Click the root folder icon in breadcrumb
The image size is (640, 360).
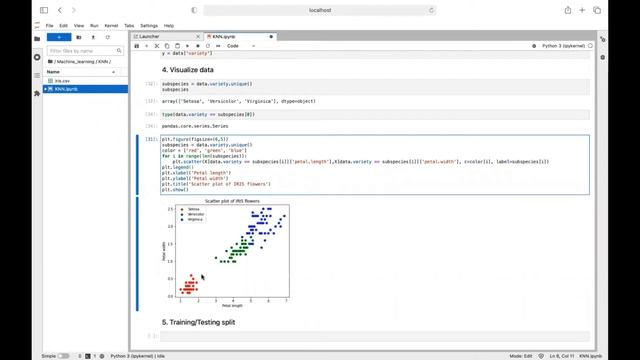[x=50, y=62]
